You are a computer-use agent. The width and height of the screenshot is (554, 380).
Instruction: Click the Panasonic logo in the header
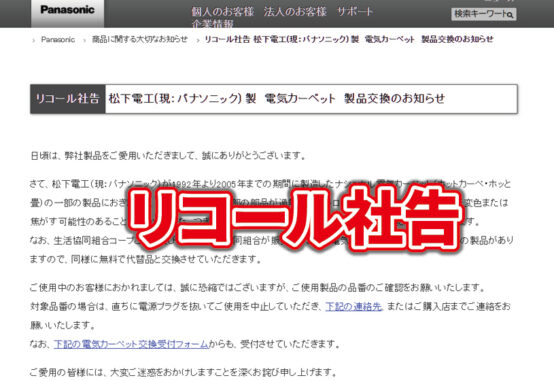point(67,10)
